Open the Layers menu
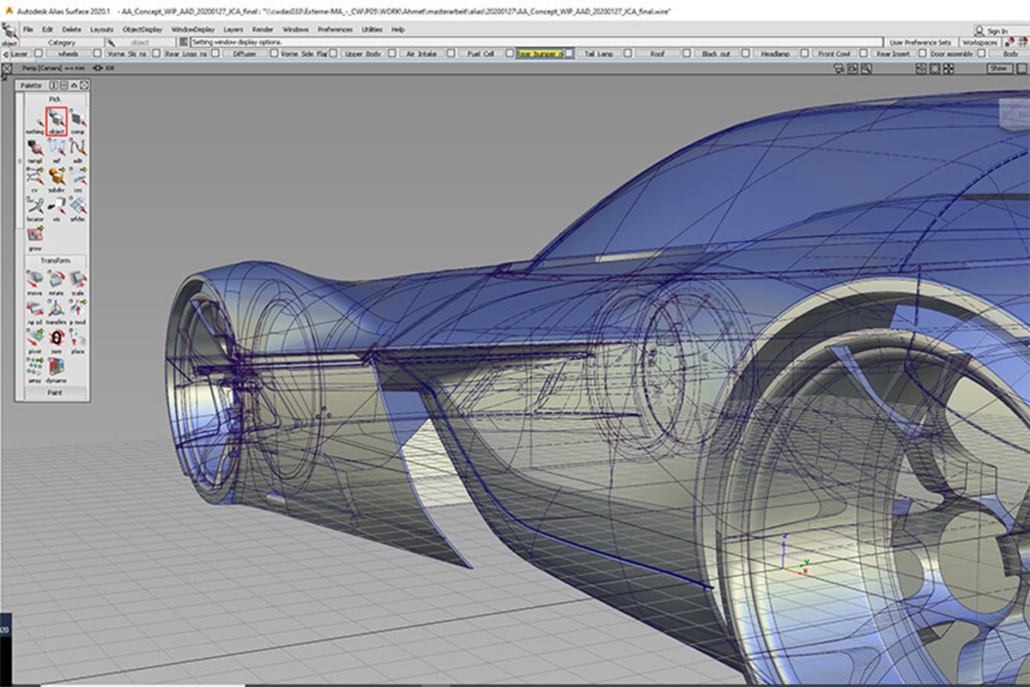The width and height of the screenshot is (1030, 687). pyautogui.click(x=233, y=30)
